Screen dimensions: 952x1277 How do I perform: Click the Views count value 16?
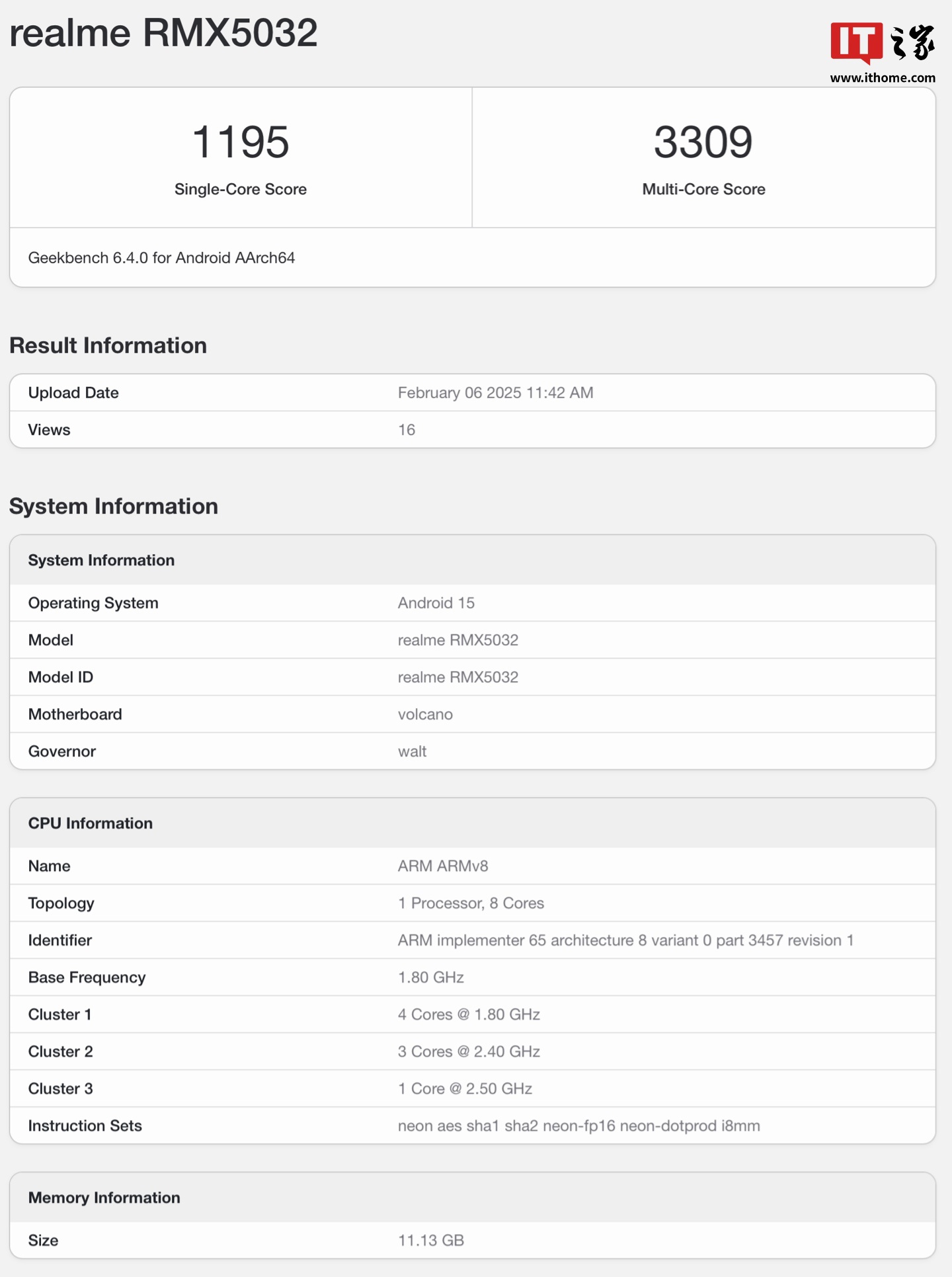click(406, 430)
